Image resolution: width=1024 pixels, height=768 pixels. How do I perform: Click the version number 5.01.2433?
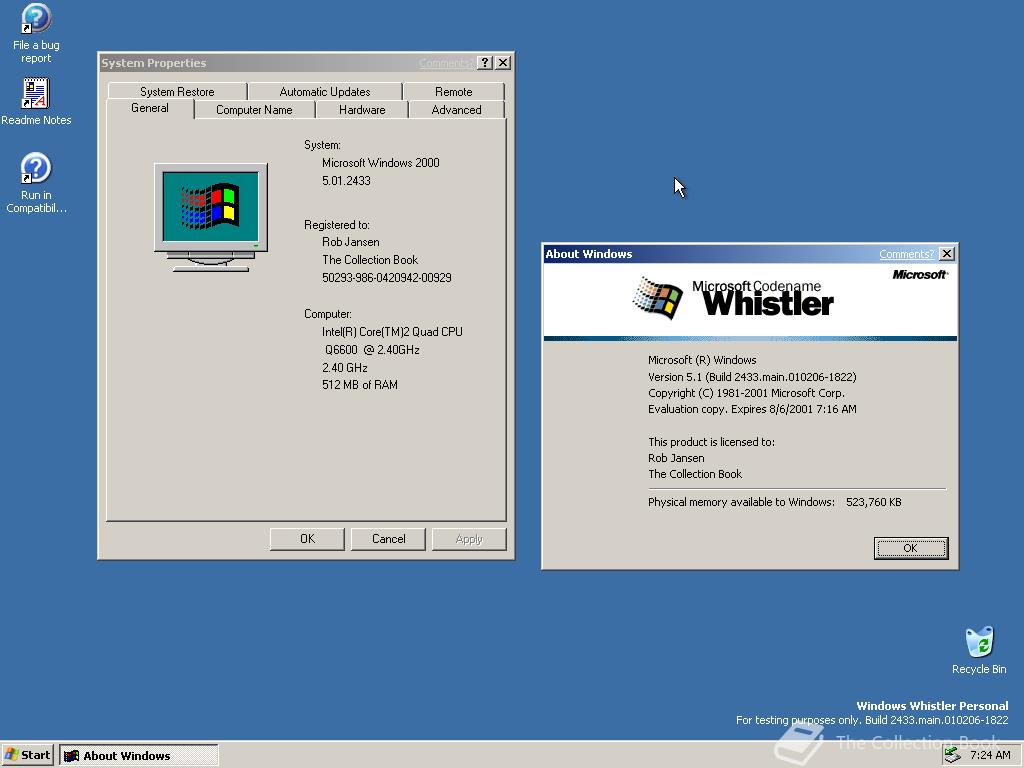(x=346, y=181)
